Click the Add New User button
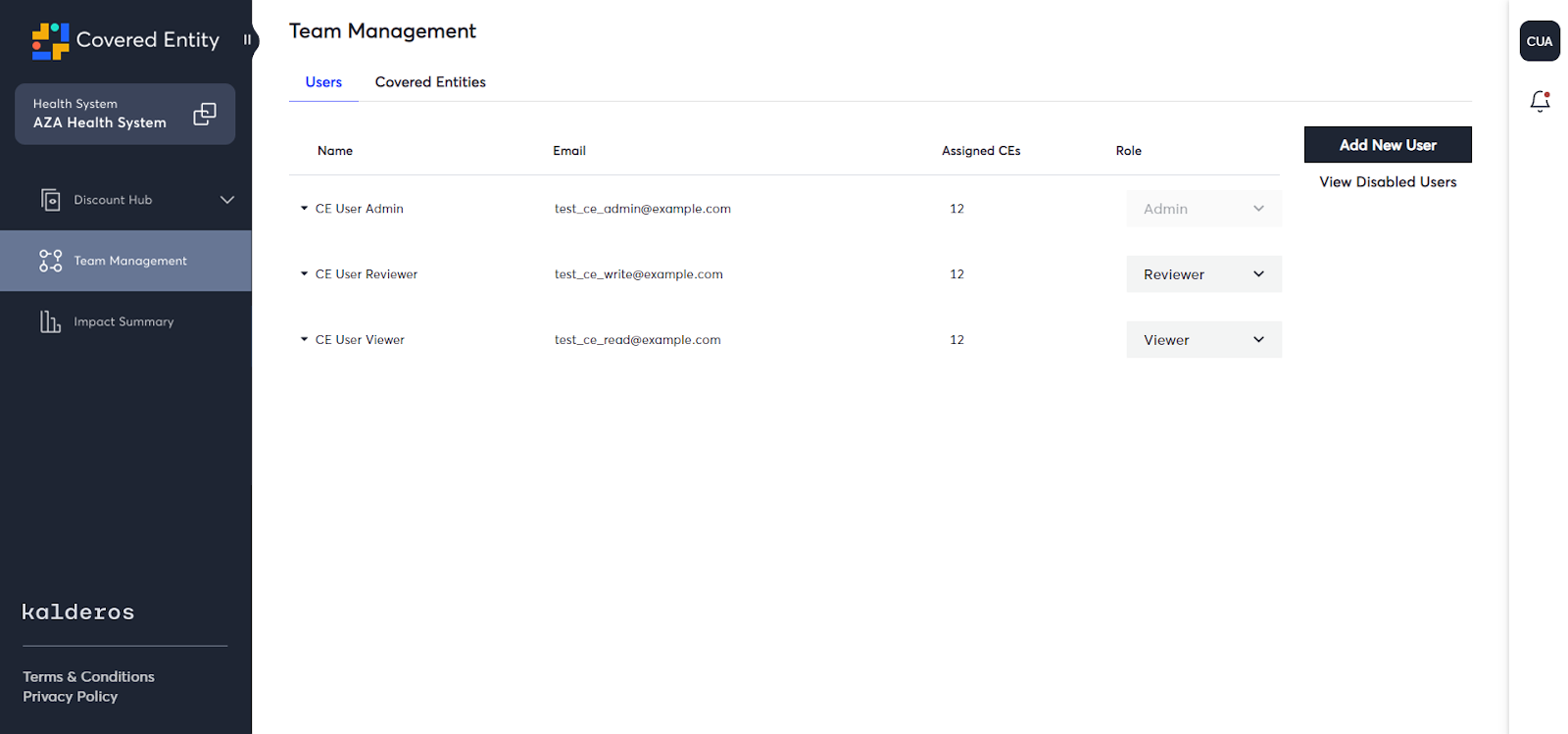 1388,145
